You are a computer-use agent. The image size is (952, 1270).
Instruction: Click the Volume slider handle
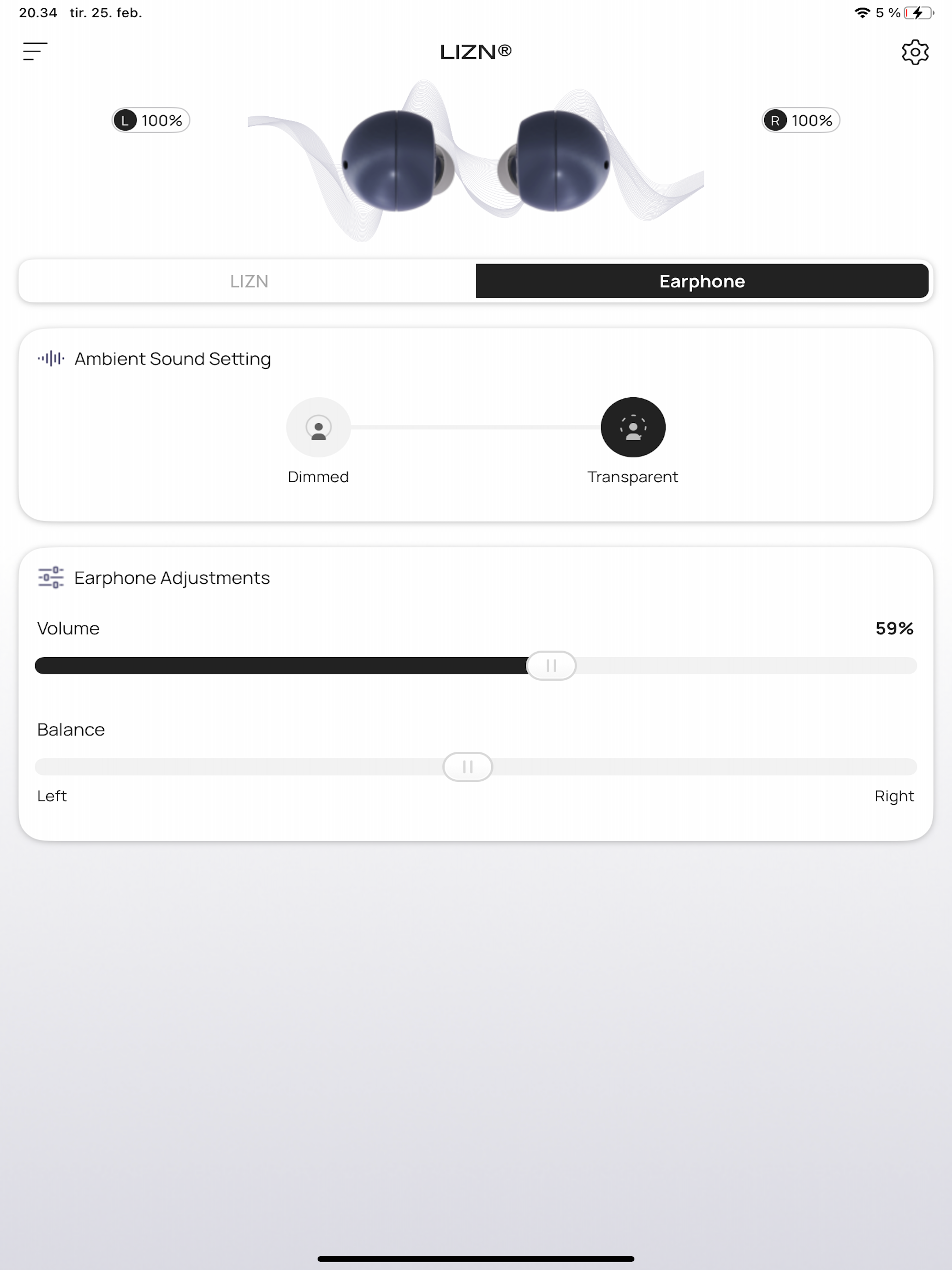pos(551,665)
